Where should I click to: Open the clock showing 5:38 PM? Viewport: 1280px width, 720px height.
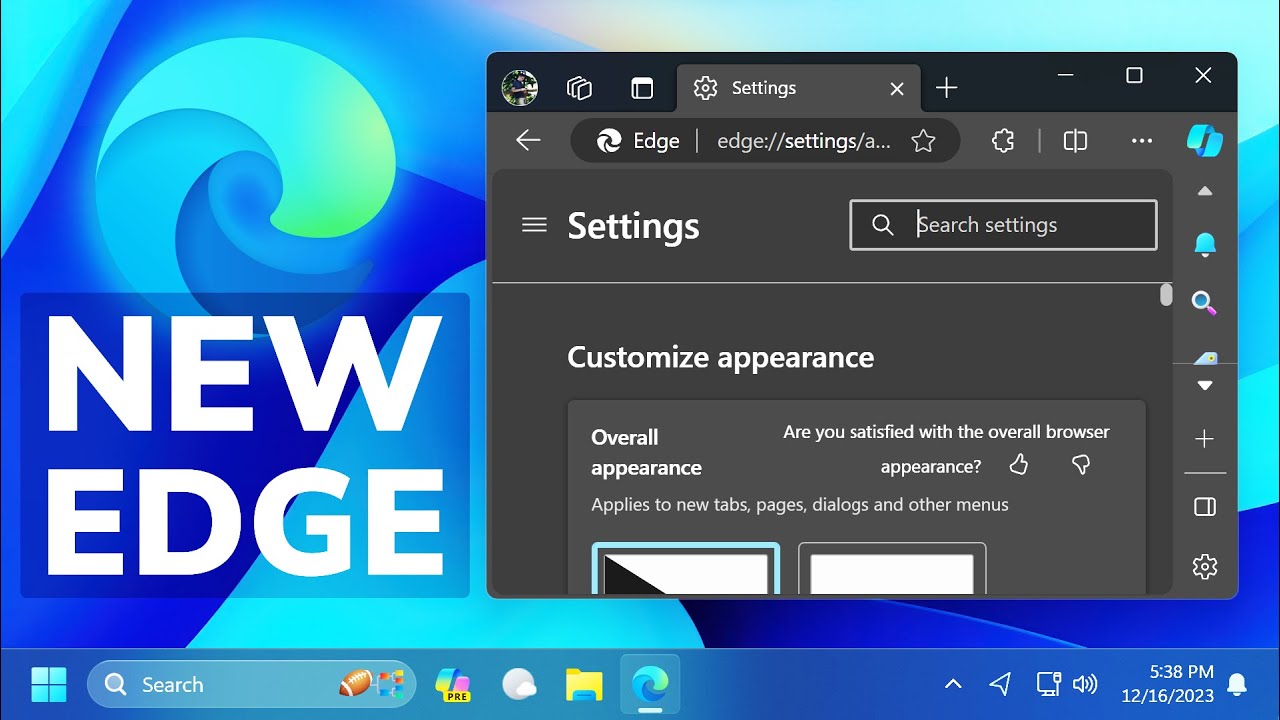tap(1168, 685)
